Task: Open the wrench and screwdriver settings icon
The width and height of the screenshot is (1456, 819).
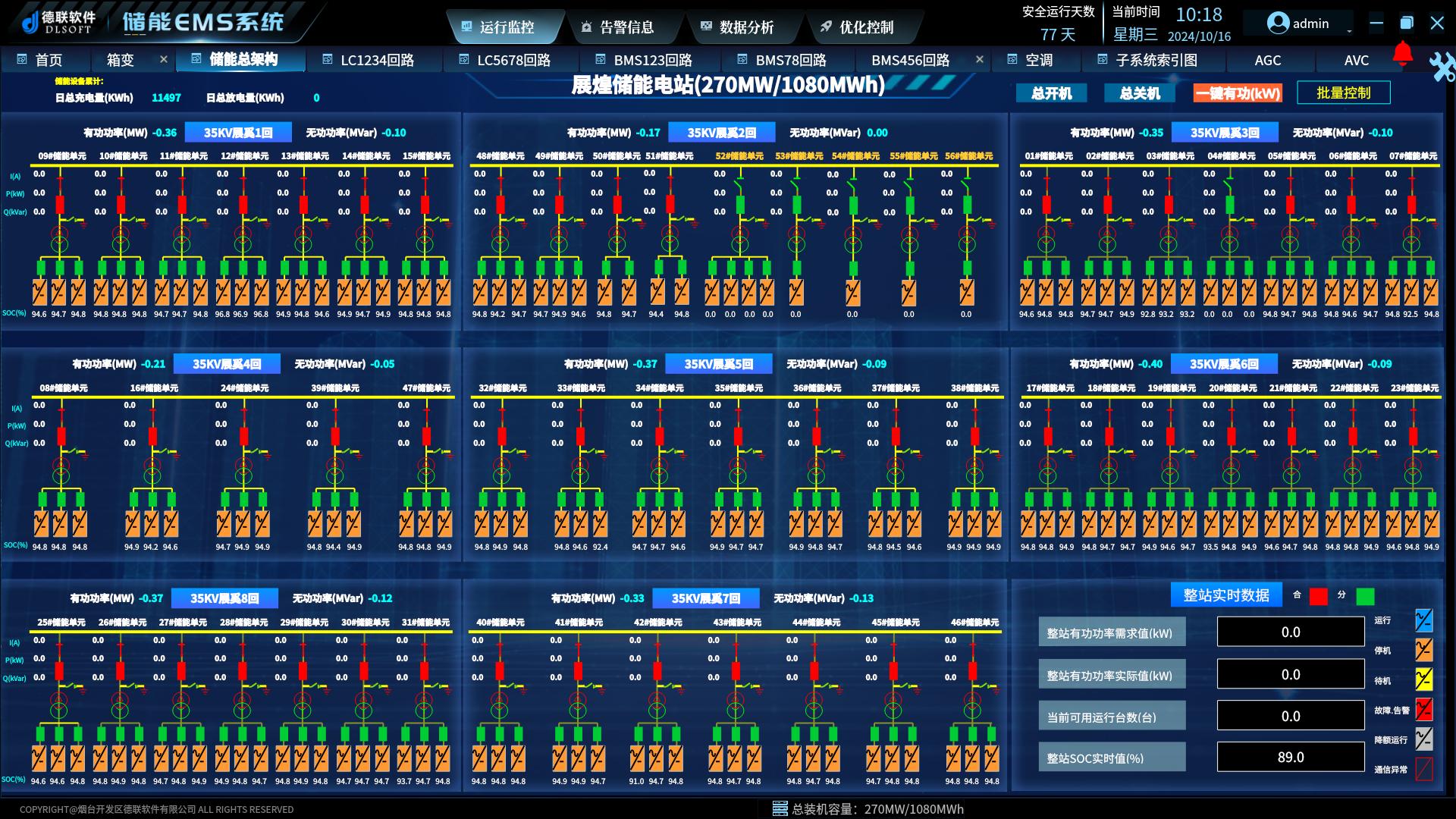Action: pos(1442,67)
